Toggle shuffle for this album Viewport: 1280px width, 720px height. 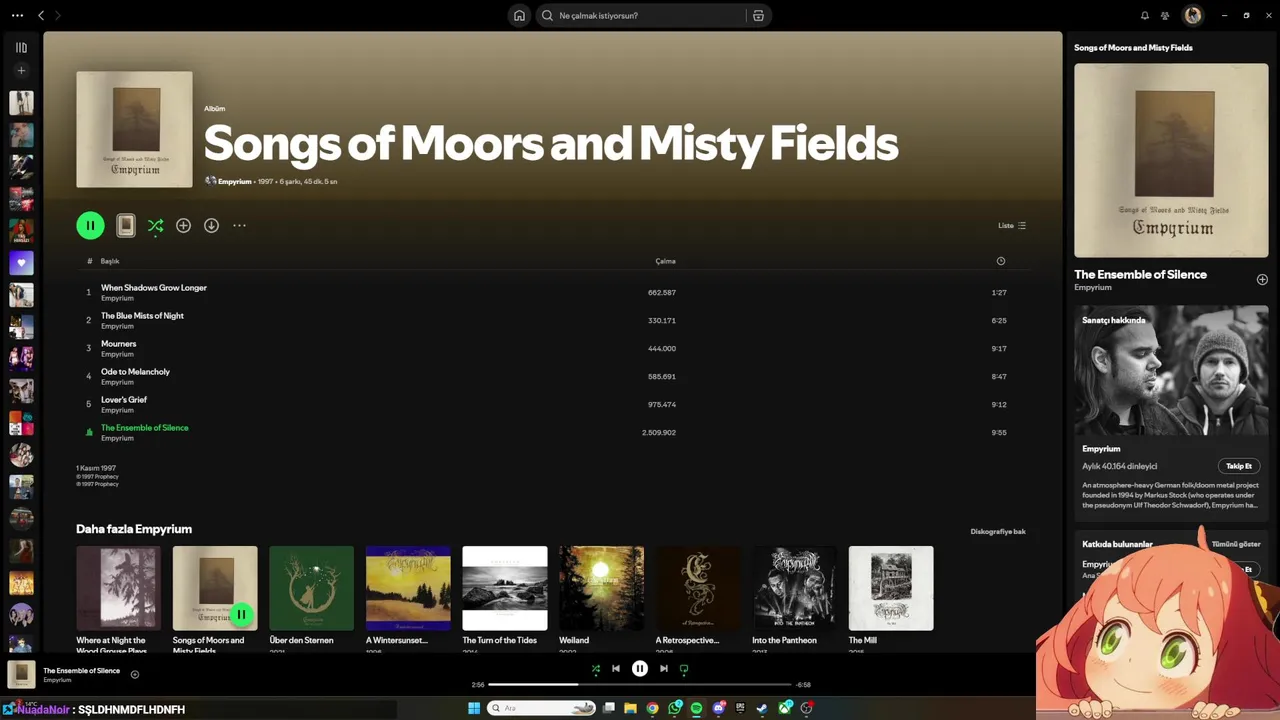pyautogui.click(x=155, y=226)
